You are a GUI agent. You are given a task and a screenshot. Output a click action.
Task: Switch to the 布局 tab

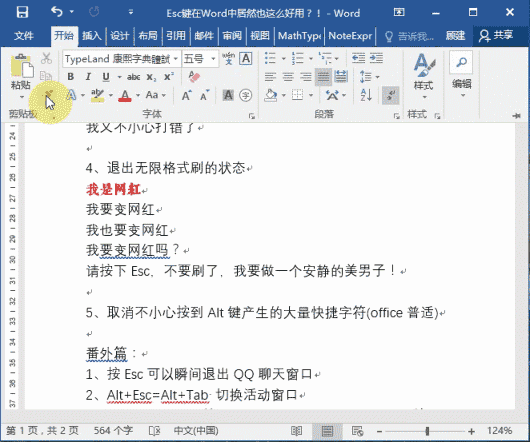[148, 35]
